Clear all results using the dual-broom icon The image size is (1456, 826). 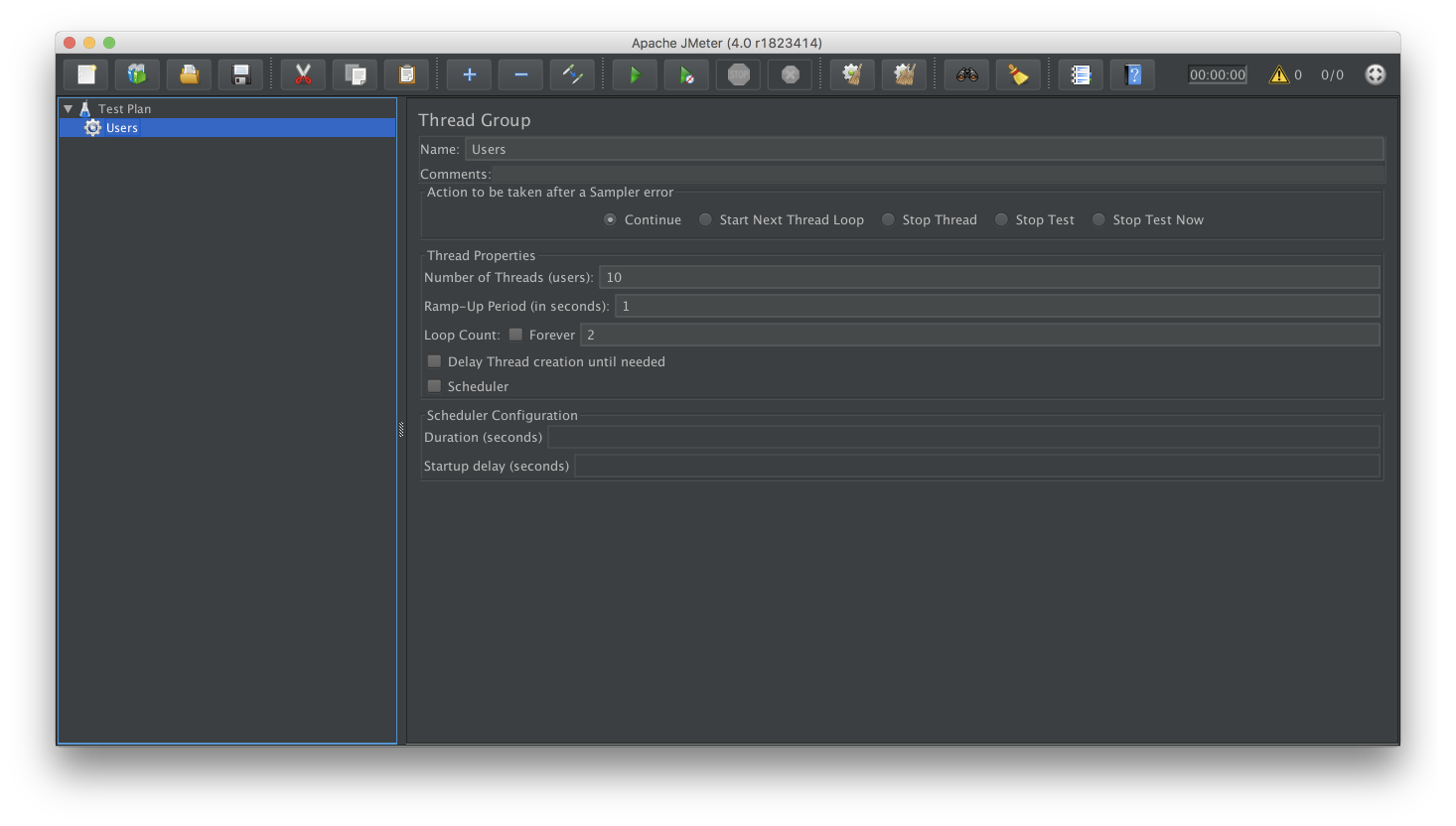[904, 73]
